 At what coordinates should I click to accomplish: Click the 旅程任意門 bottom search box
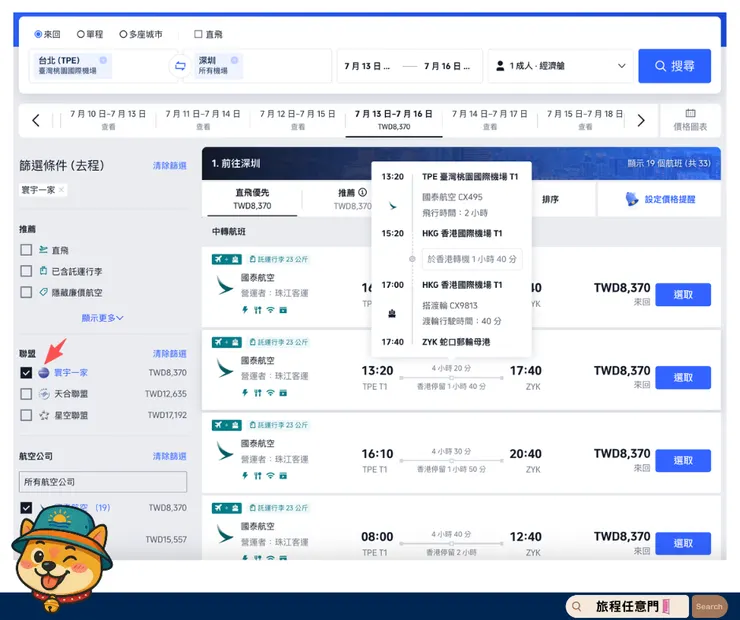coord(627,606)
